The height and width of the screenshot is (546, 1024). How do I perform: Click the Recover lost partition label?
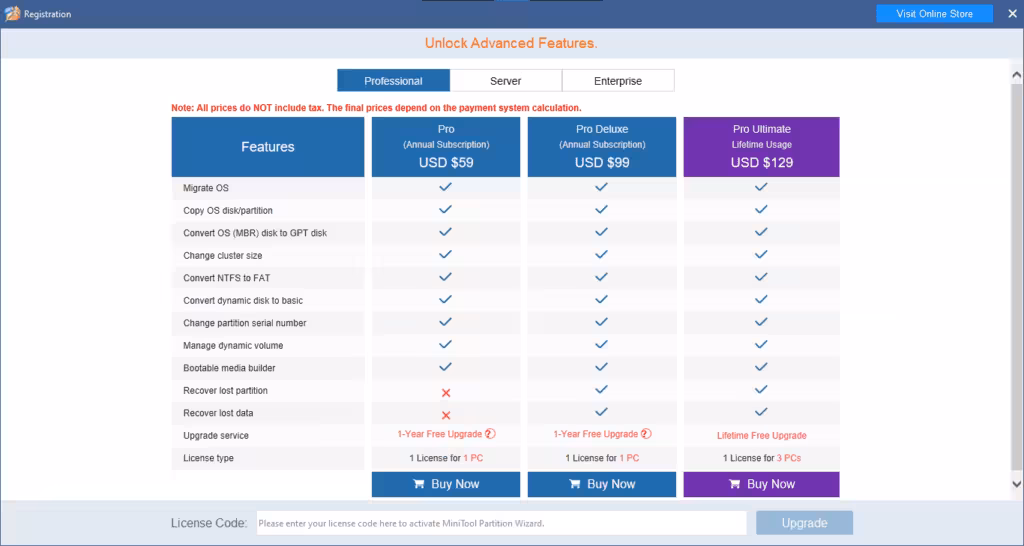tap(225, 391)
